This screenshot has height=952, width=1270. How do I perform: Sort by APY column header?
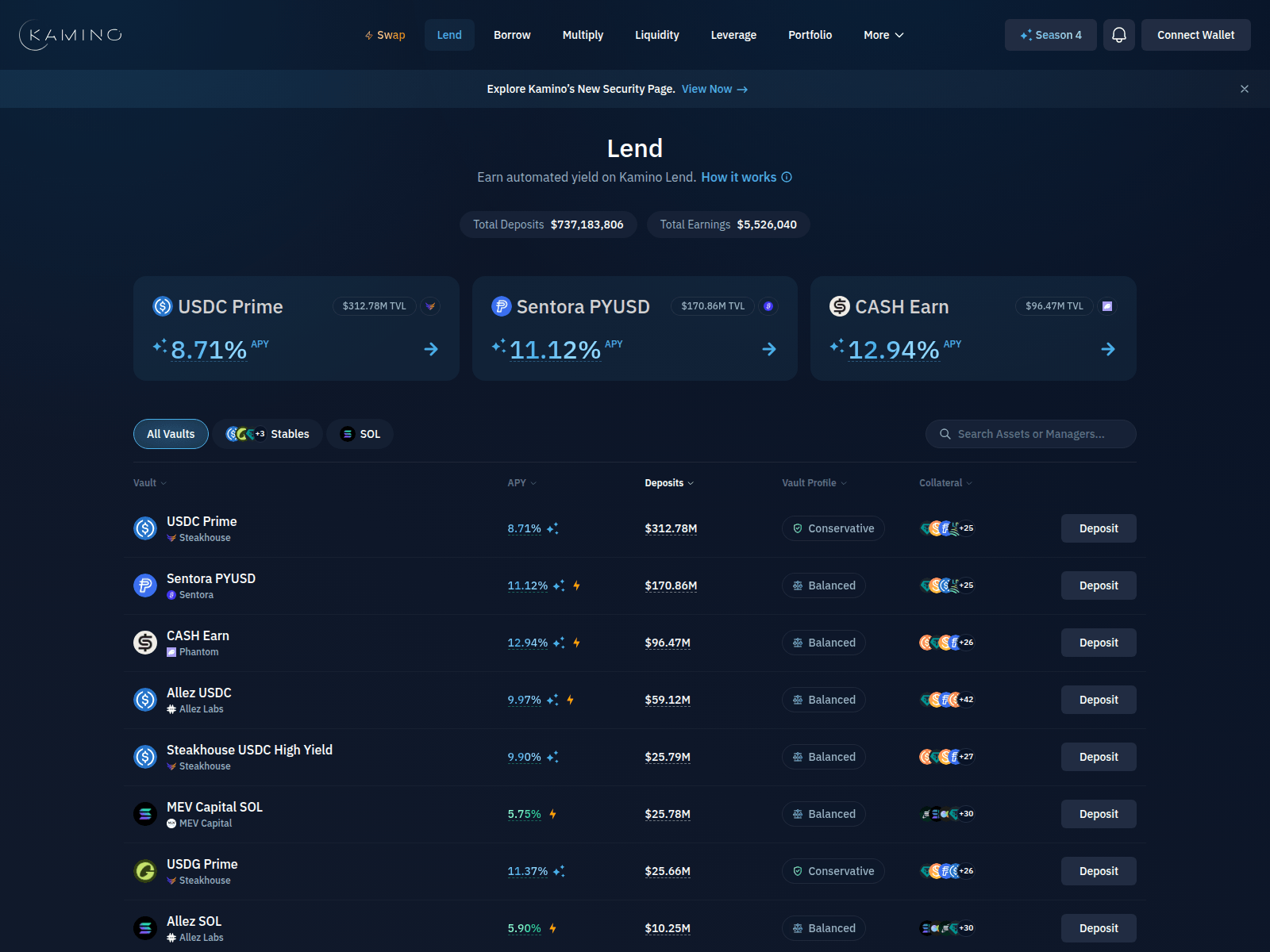tap(522, 482)
